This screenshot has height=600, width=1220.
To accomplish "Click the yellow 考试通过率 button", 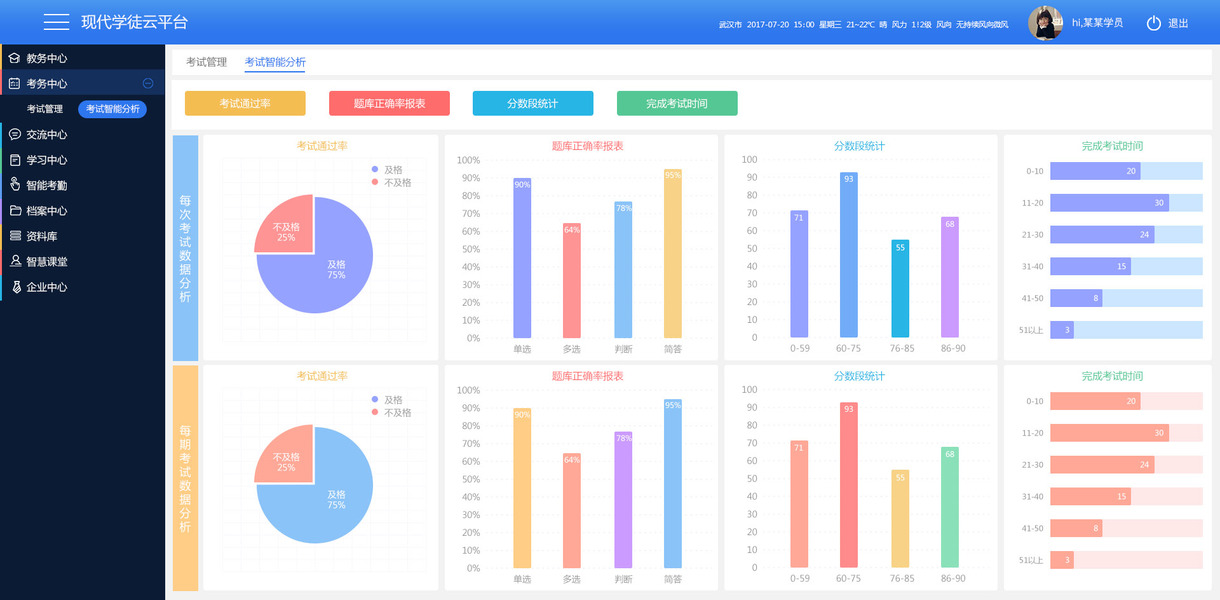I will click(245, 103).
